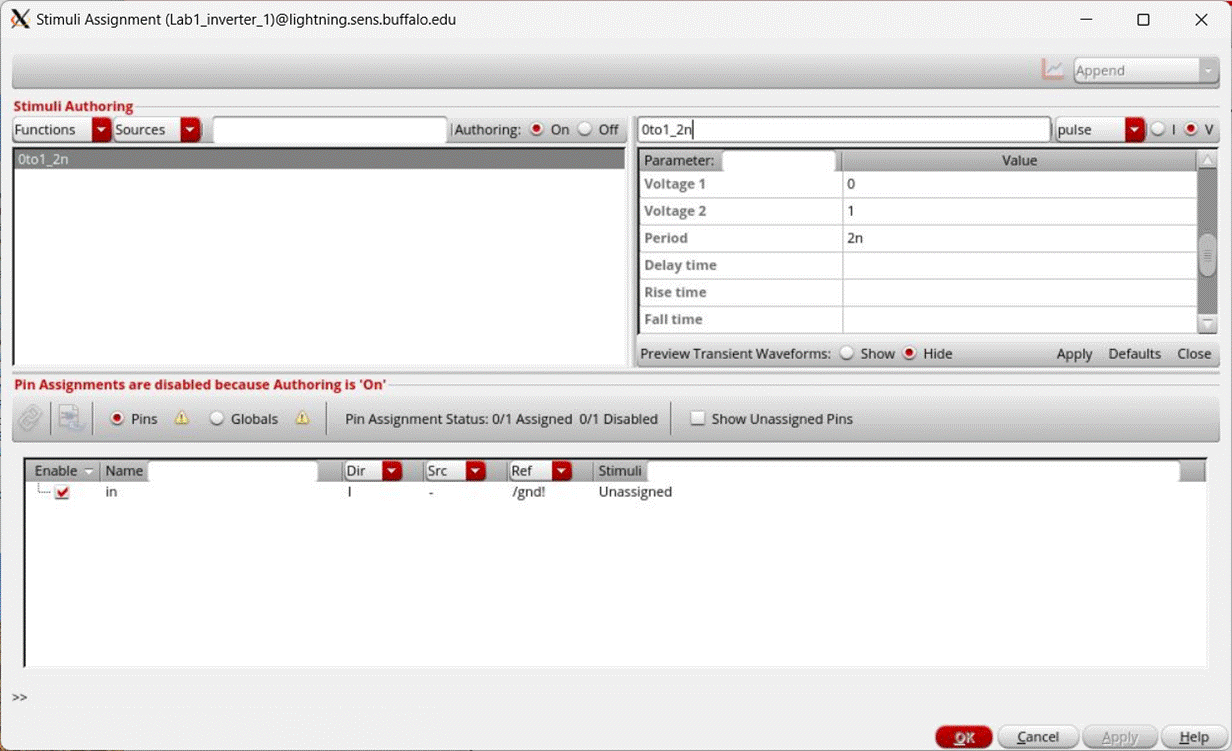Click the Defaults button
Viewport: 1232px width, 751px height.
[x=1135, y=353]
